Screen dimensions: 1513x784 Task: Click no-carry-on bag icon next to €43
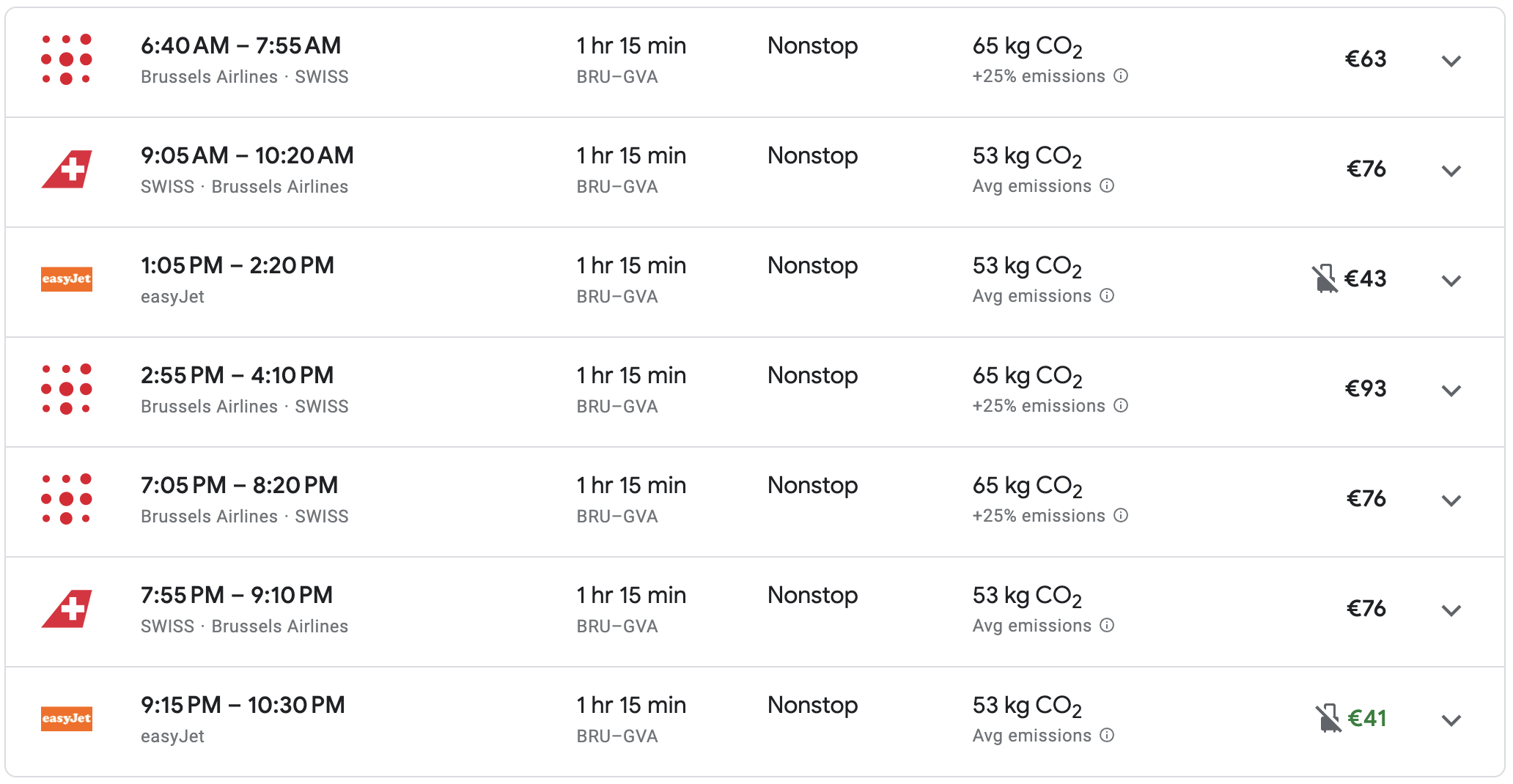[x=1325, y=279]
